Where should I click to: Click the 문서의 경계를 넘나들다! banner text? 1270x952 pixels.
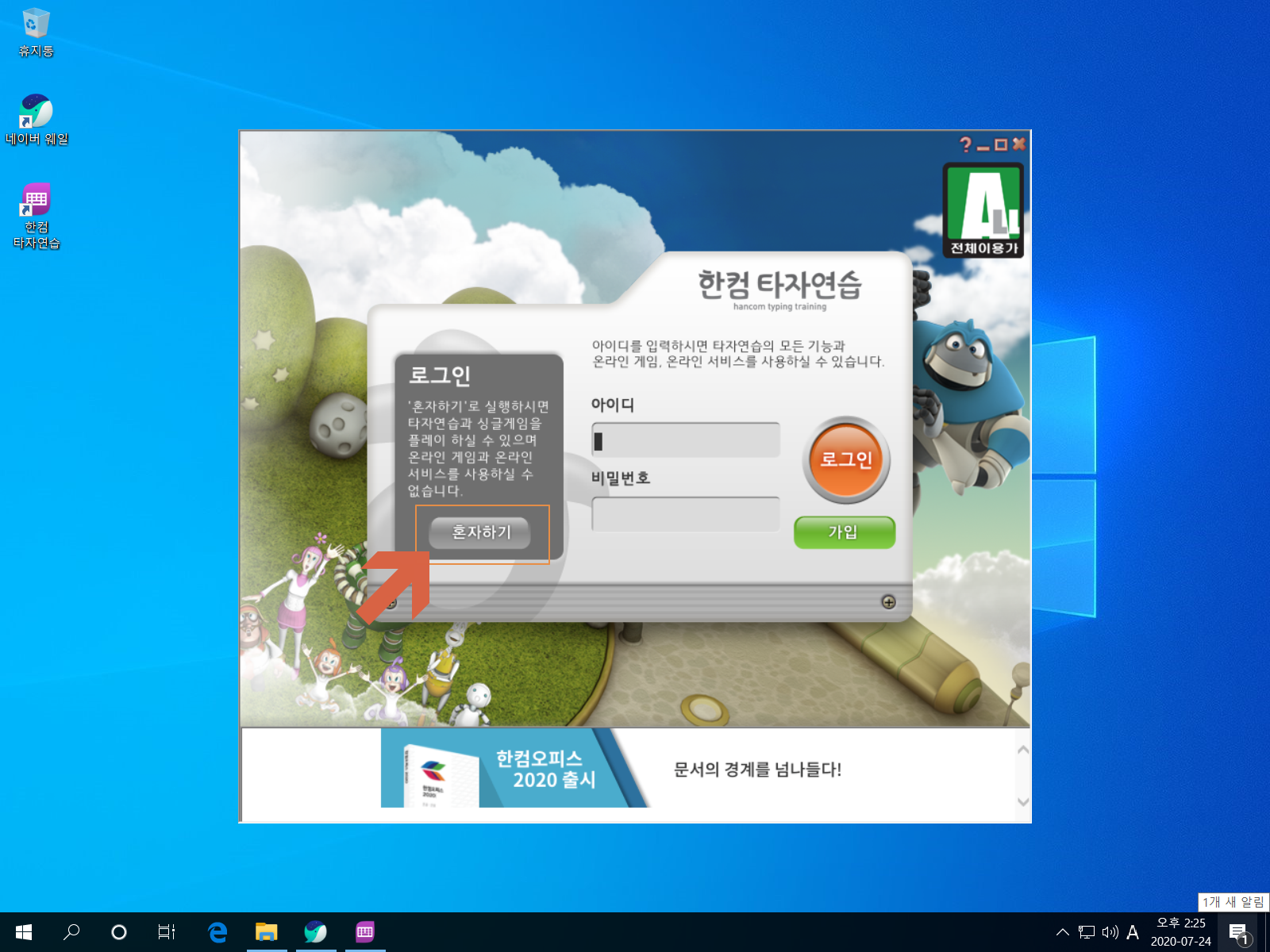click(757, 769)
